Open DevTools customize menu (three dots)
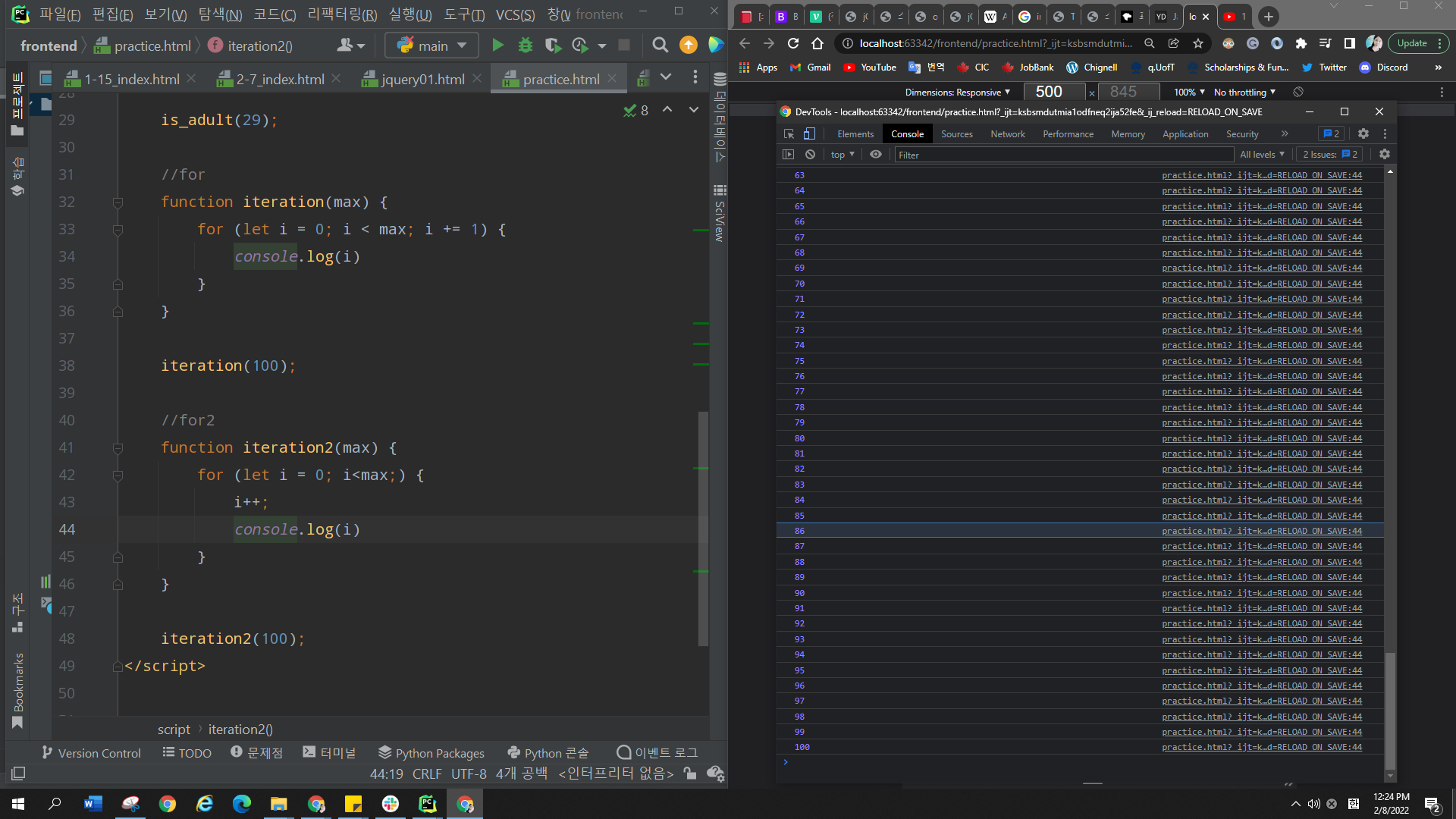Screen dimensions: 1456x819 tap(1385, 133)
